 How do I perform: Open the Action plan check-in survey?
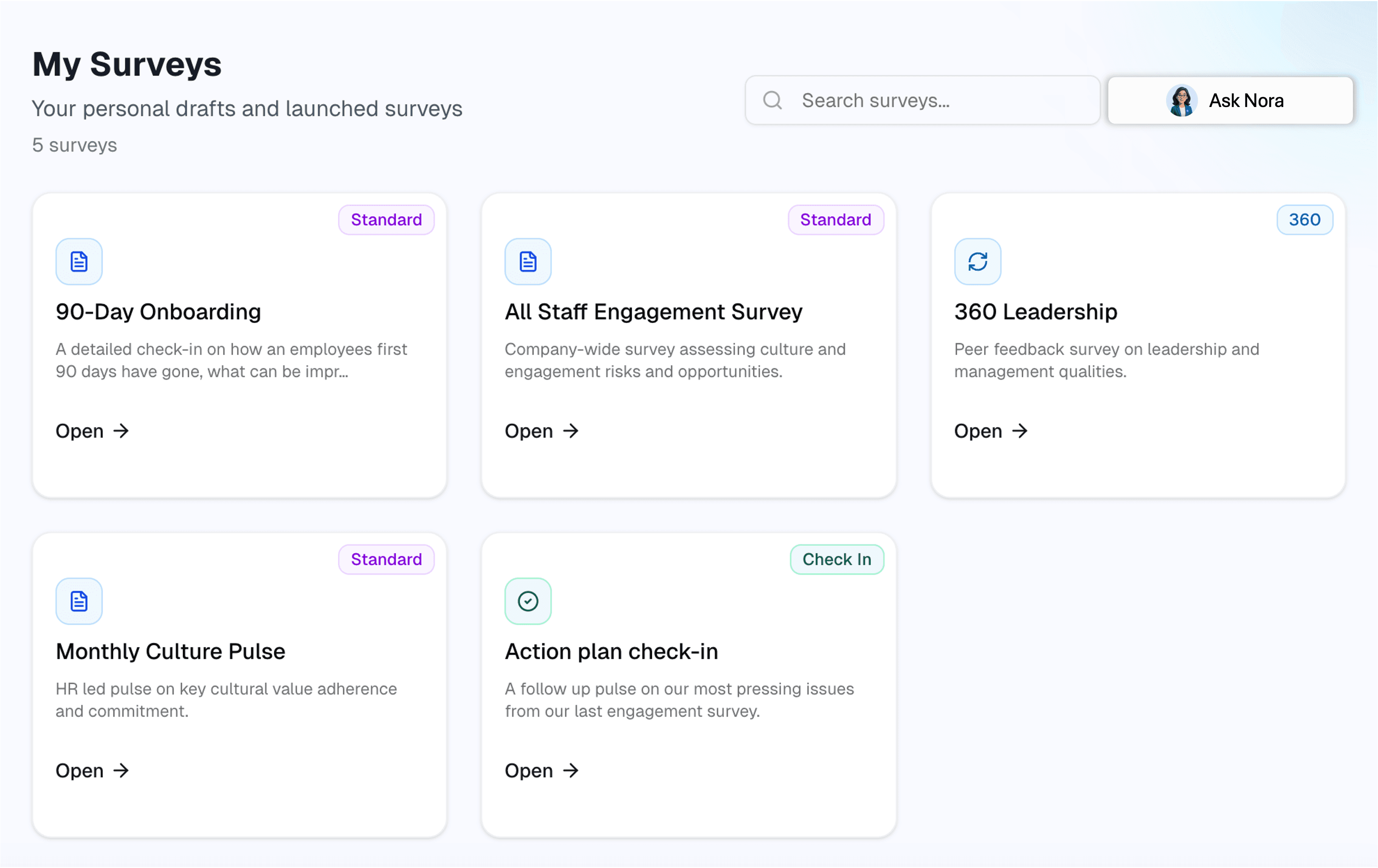click(x=541, y=770)
